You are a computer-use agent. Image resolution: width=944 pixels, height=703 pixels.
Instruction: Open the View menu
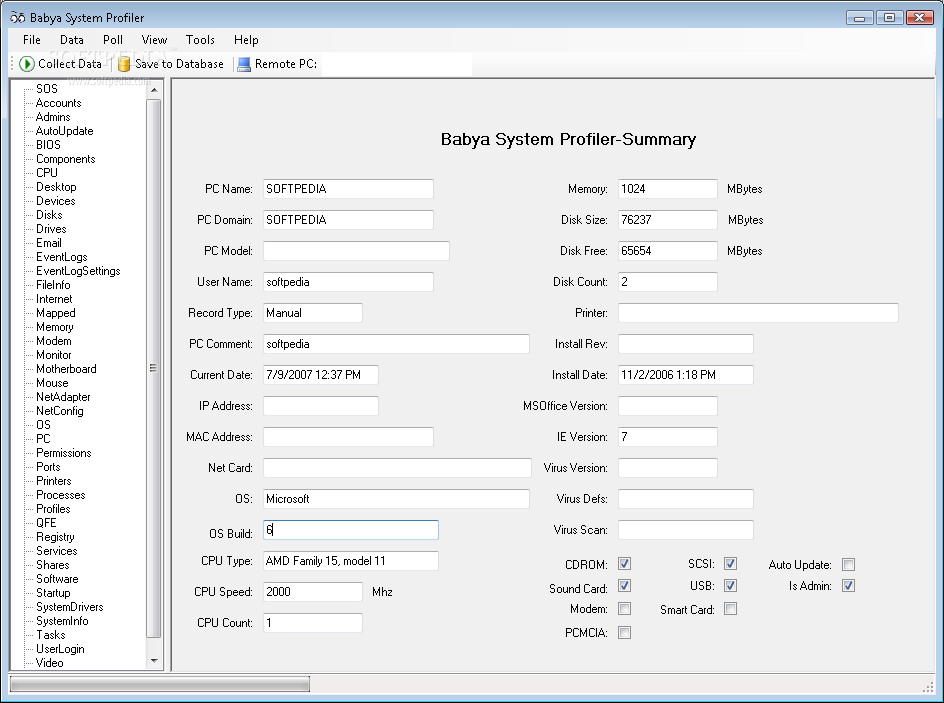tap(154, 40)
